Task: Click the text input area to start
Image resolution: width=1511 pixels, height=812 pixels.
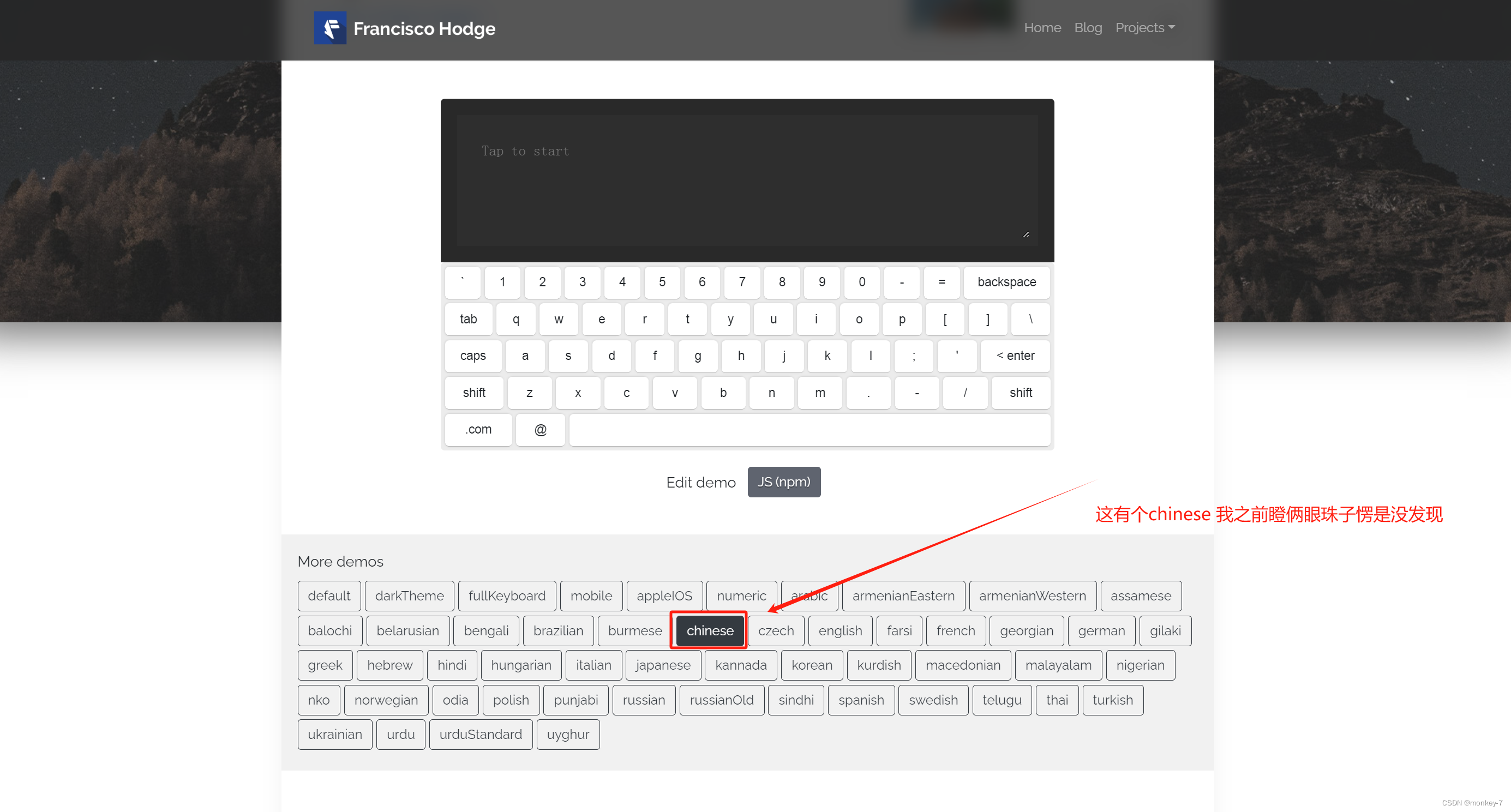Action: (x=747, y=180)
